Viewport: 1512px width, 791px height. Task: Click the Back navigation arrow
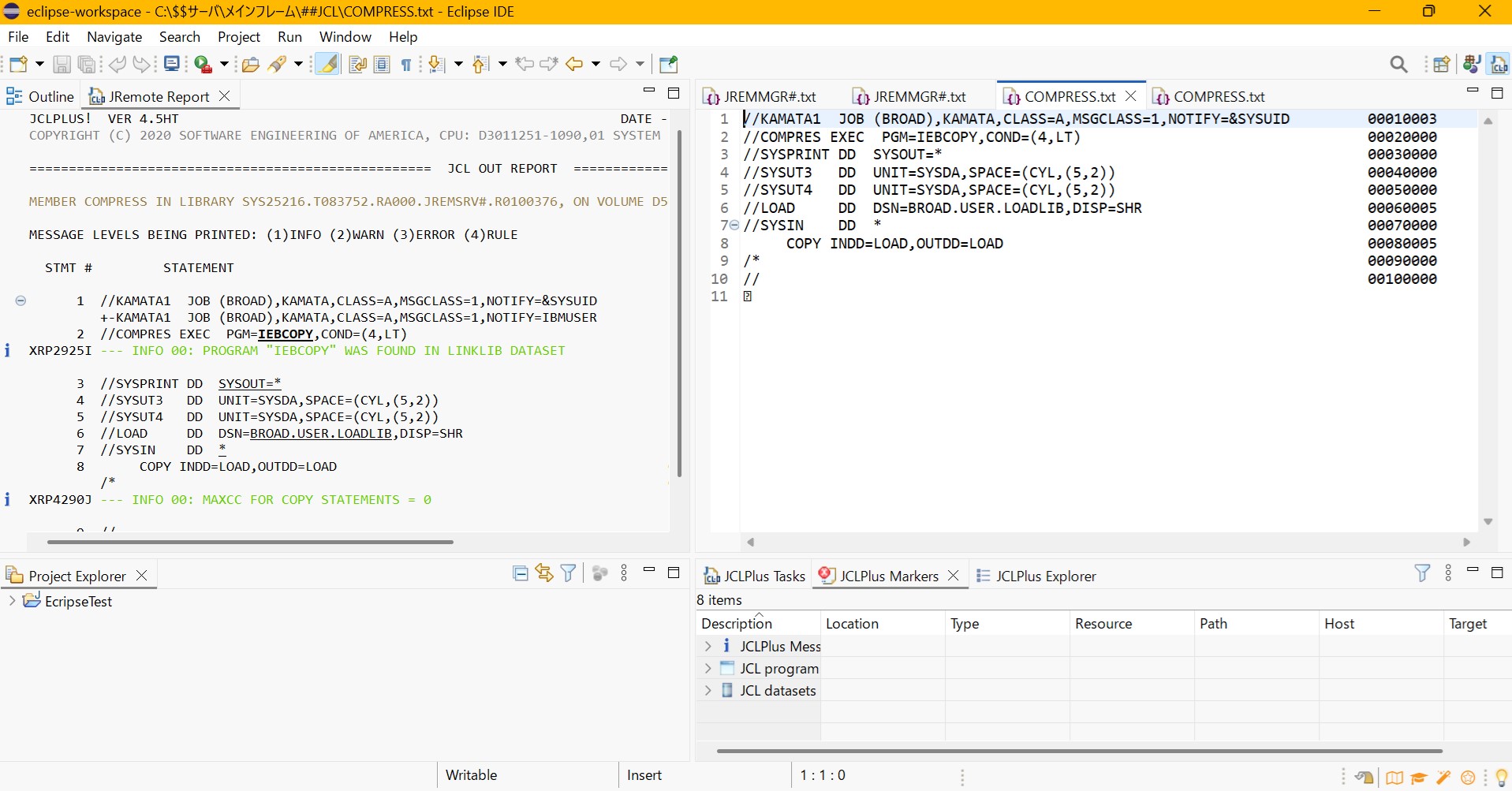[x=574, y=65]
